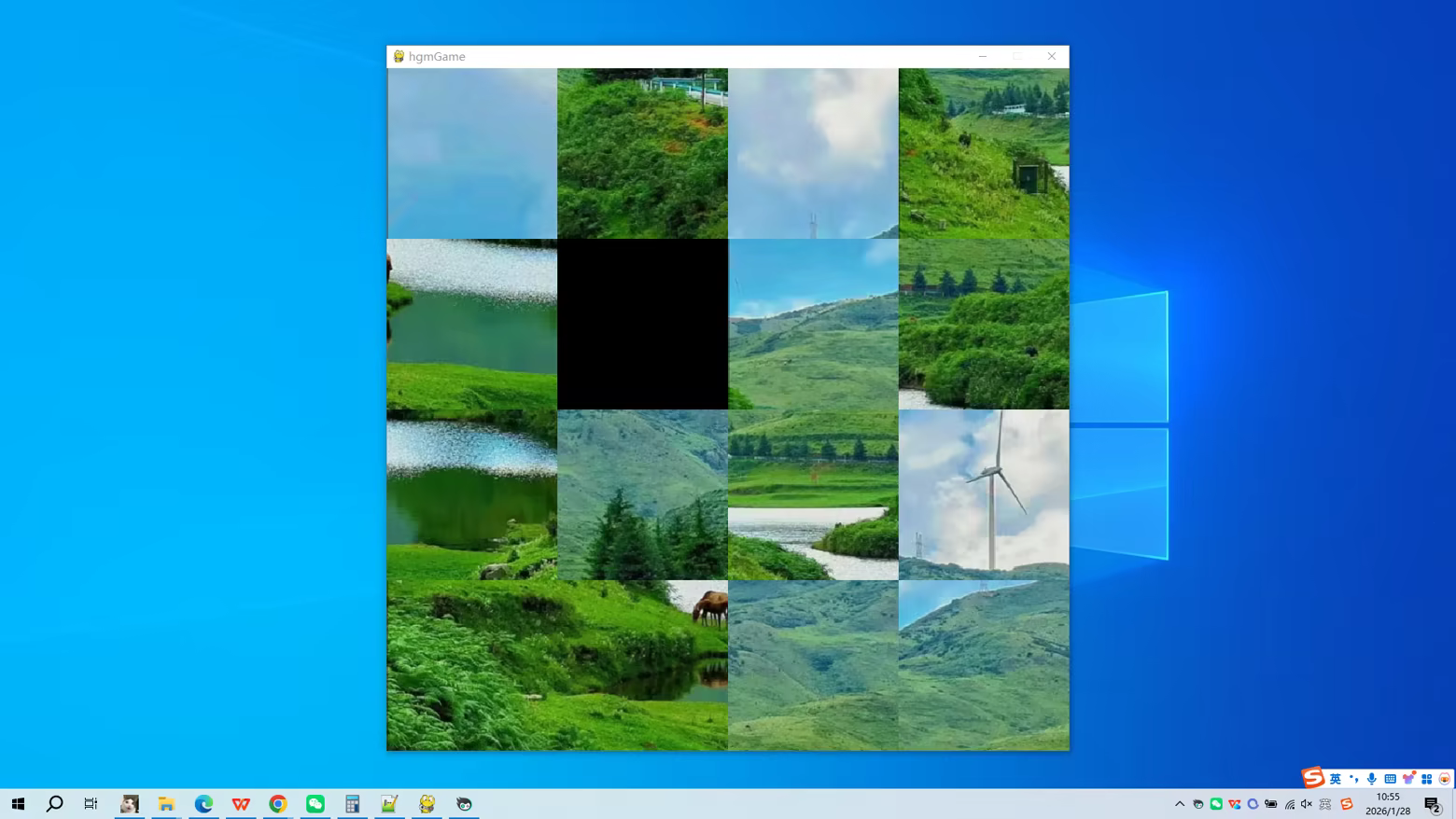Viewport: 1456px width, 819px height.
Task: Open Sogou toolbox four-squares menu
Action: tap(1426, 779)
